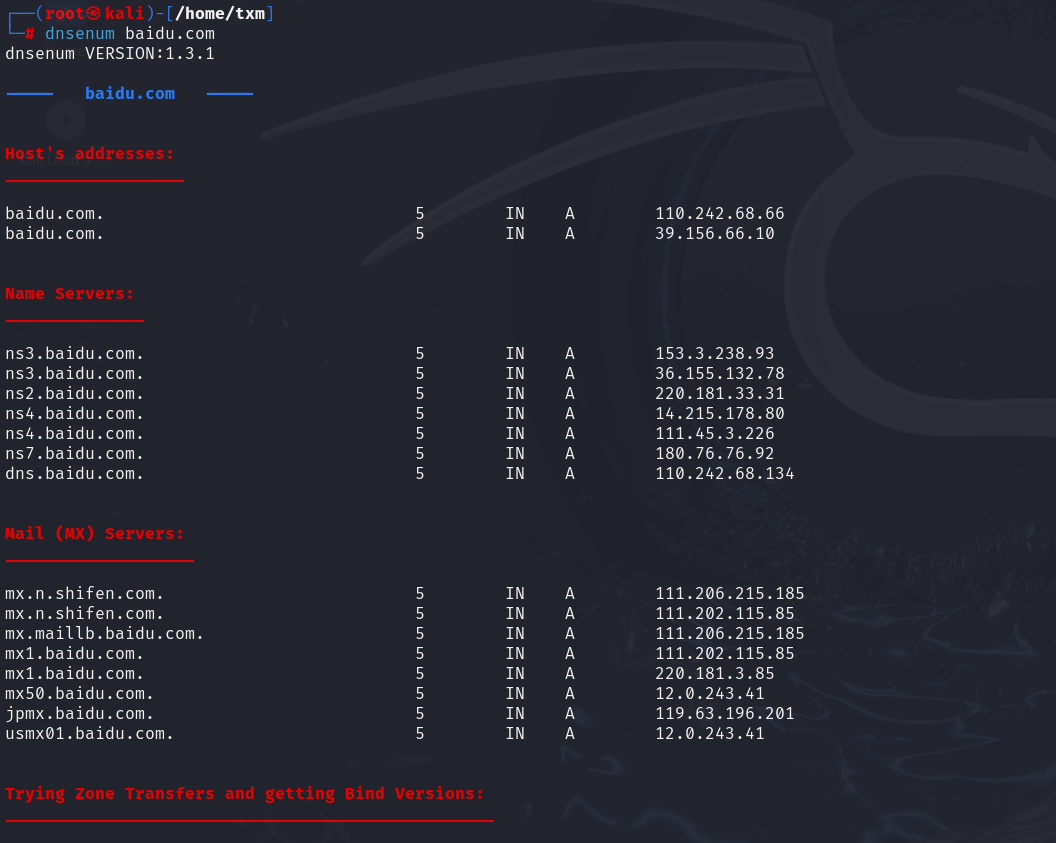
Task: Click ns4.baidu.com. in the 111.45.3.226 row
Action: (x=74, y=434)
